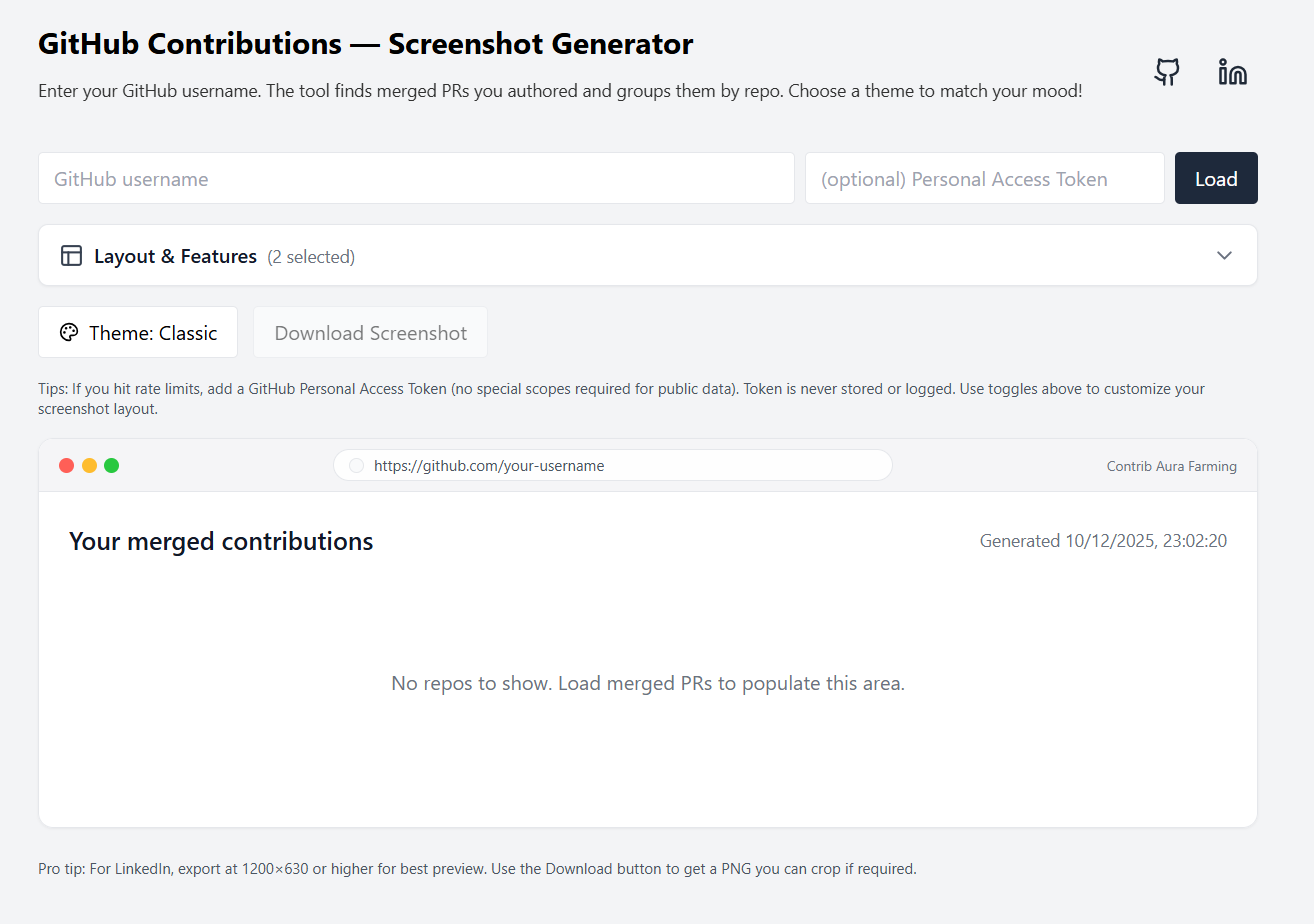The width and height of the screenshot is (1314, 924).
Task: Click the red dot in the mock browser
Action: tap(67, 465)
